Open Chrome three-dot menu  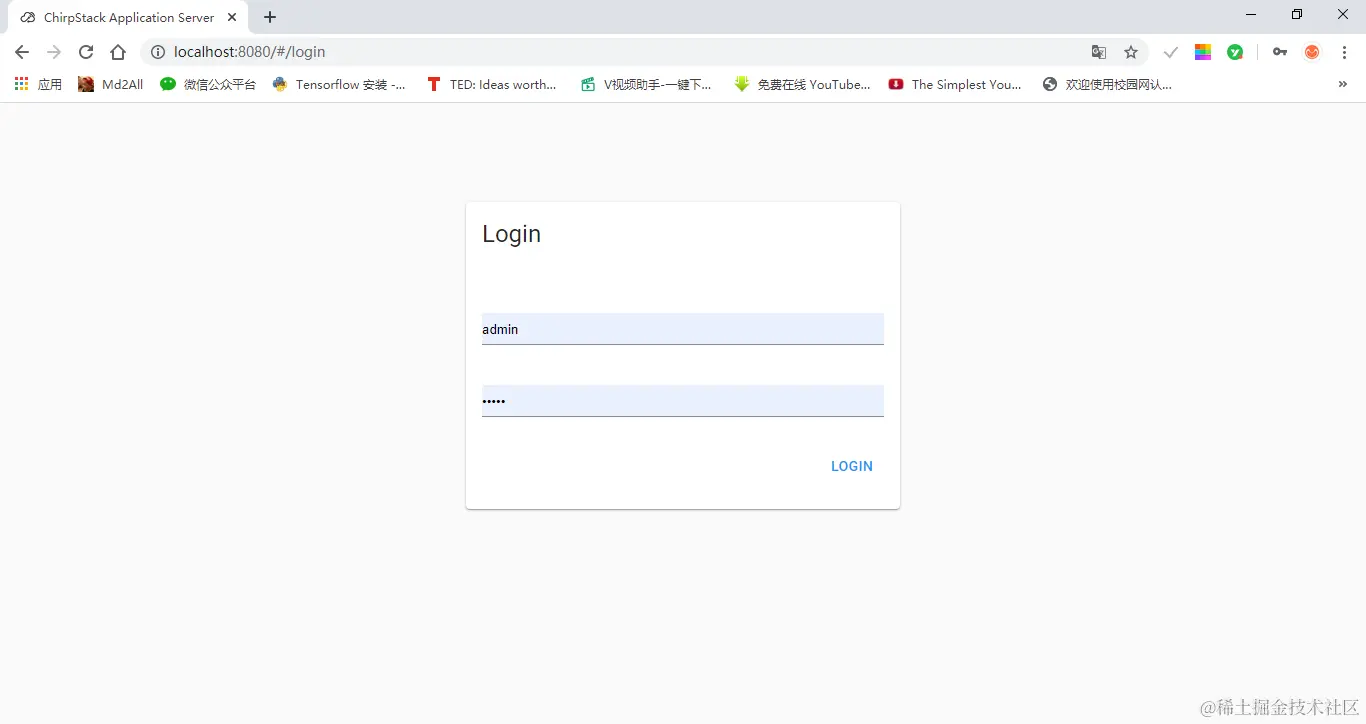click(1345, 52)
